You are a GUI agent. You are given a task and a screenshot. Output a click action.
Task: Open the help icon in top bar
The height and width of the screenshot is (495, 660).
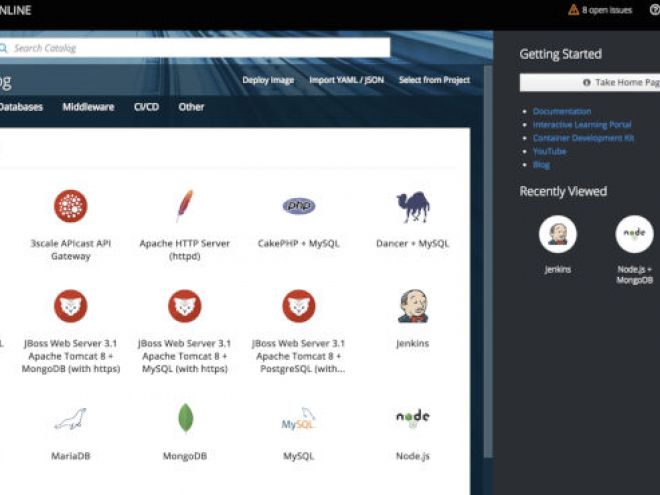point(655,10)
